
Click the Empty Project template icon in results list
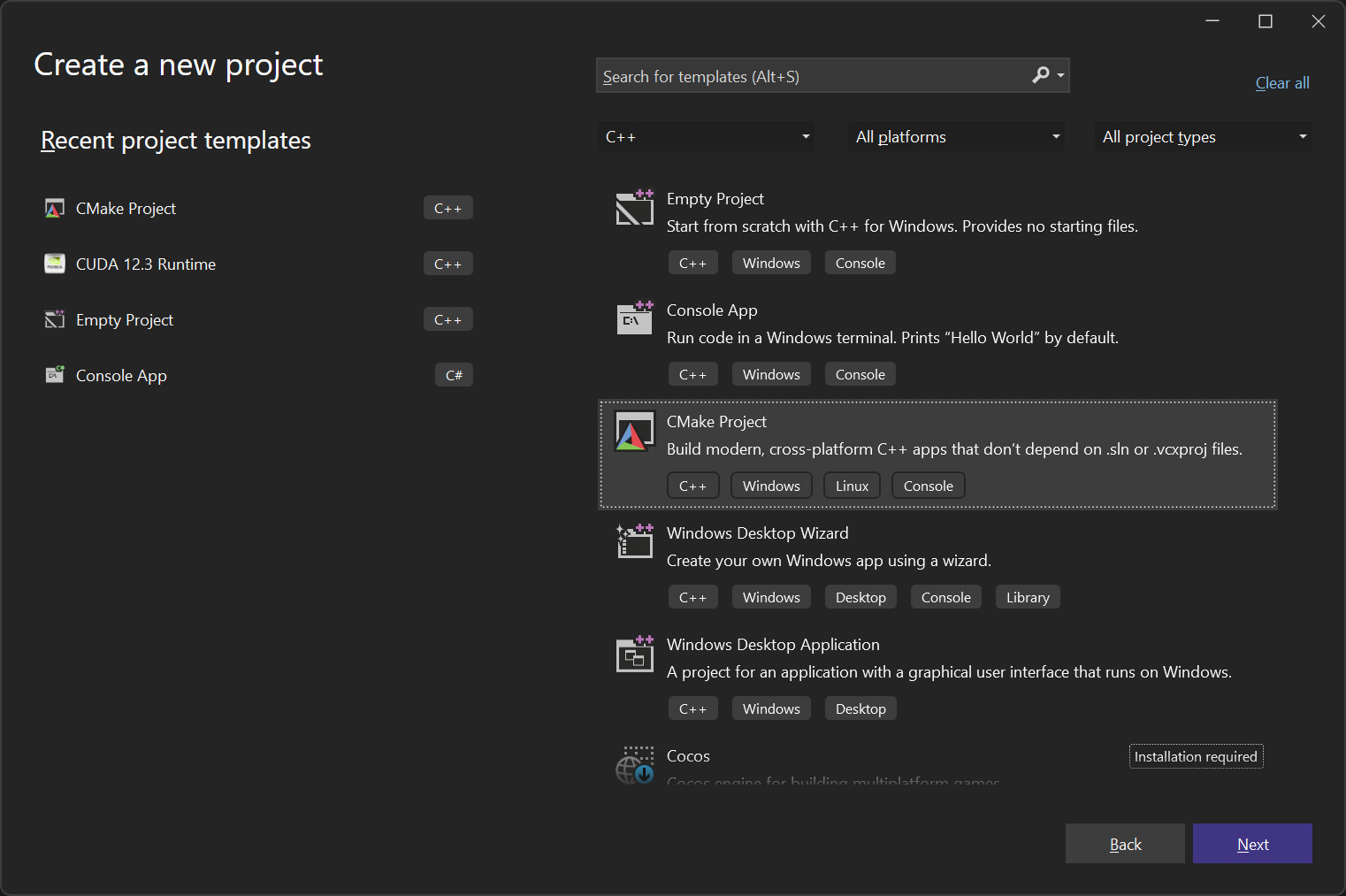click(635, 207)
